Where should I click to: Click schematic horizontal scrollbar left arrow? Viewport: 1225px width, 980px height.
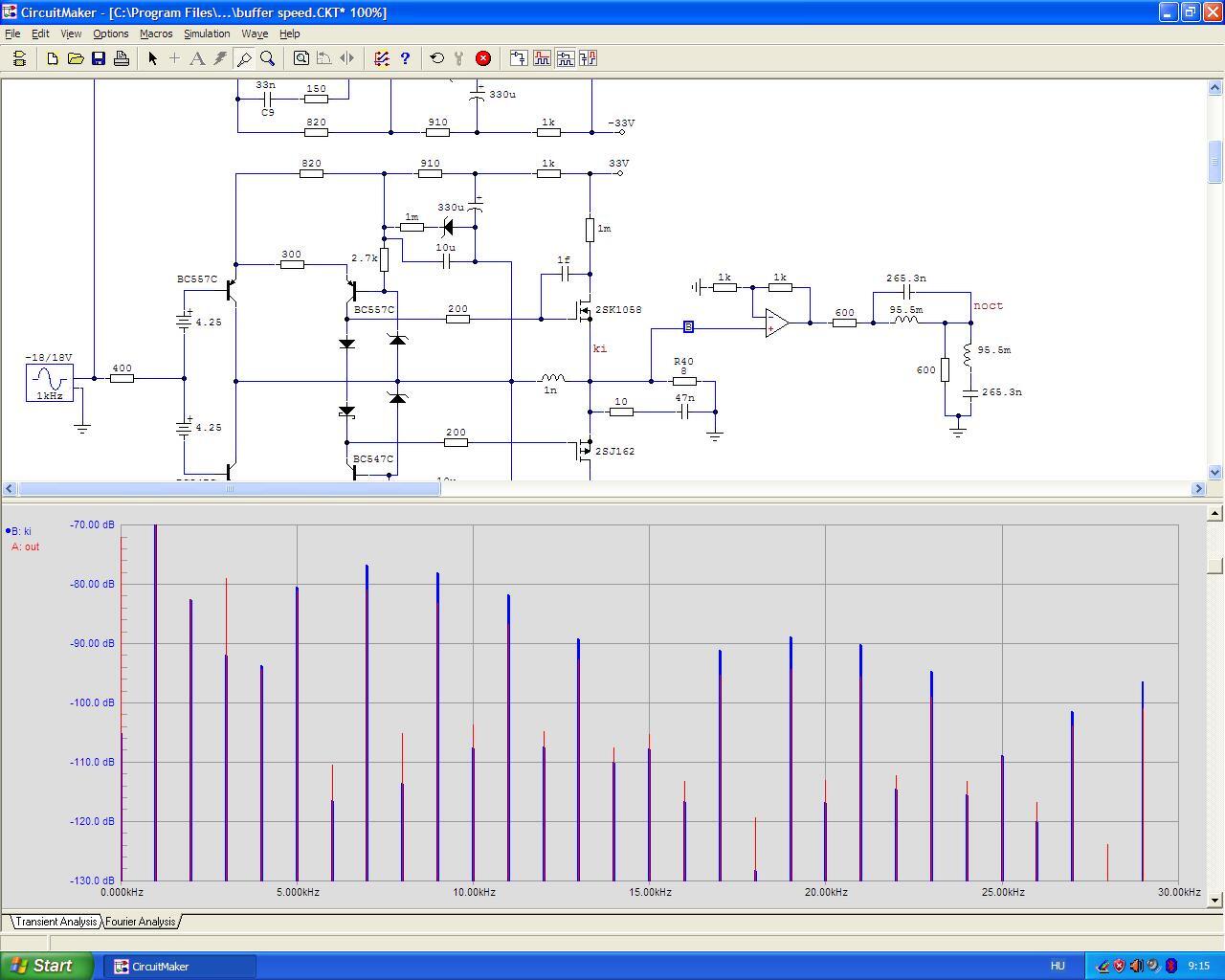[x=10, y=488]
